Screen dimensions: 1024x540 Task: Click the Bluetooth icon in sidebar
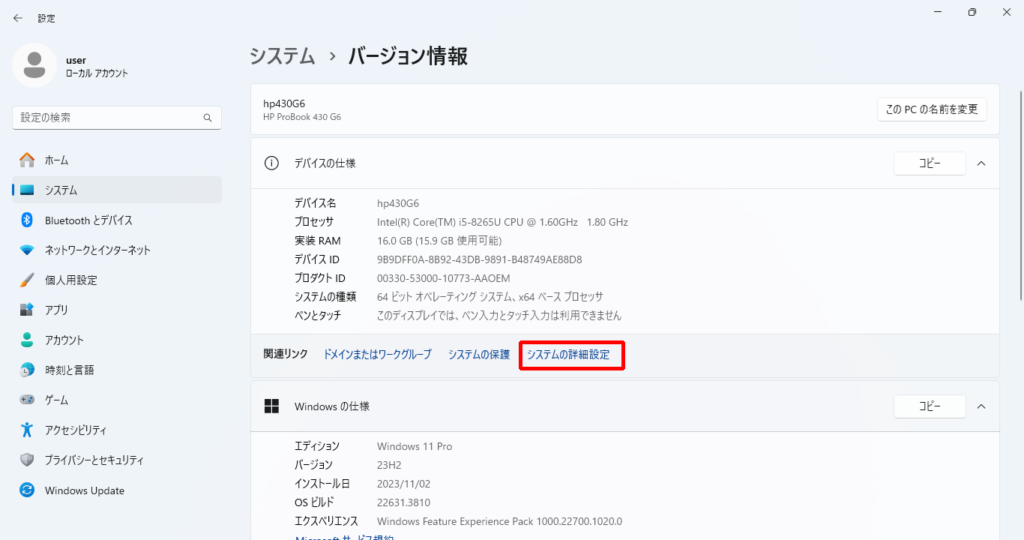click(27, 220)
